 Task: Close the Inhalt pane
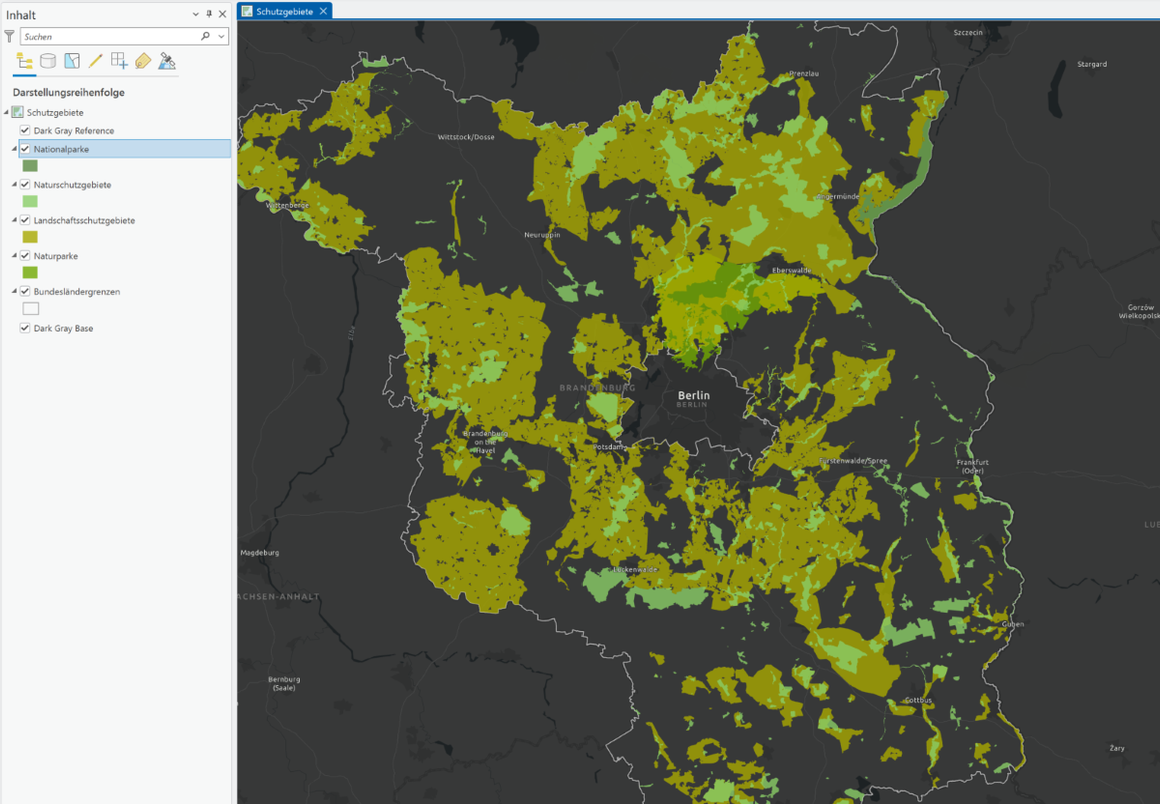(x=222, y=14)
